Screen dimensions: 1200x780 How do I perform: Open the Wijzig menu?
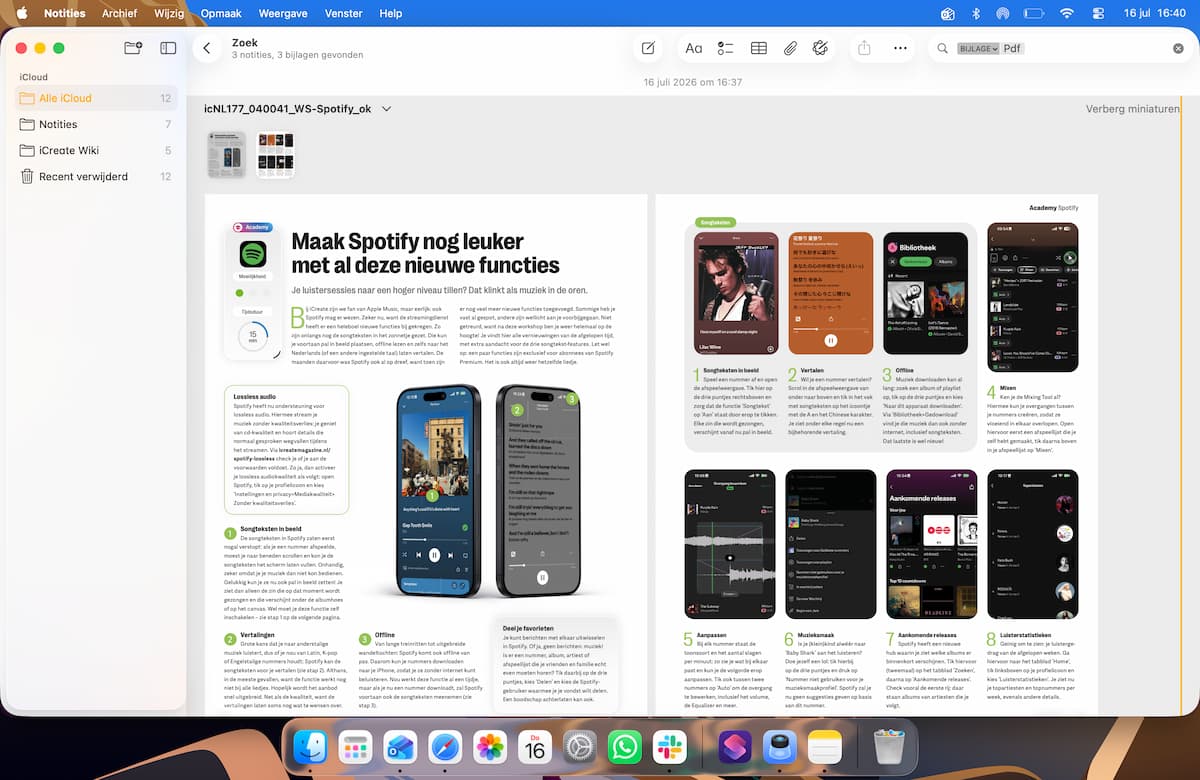tap(169, 13)
